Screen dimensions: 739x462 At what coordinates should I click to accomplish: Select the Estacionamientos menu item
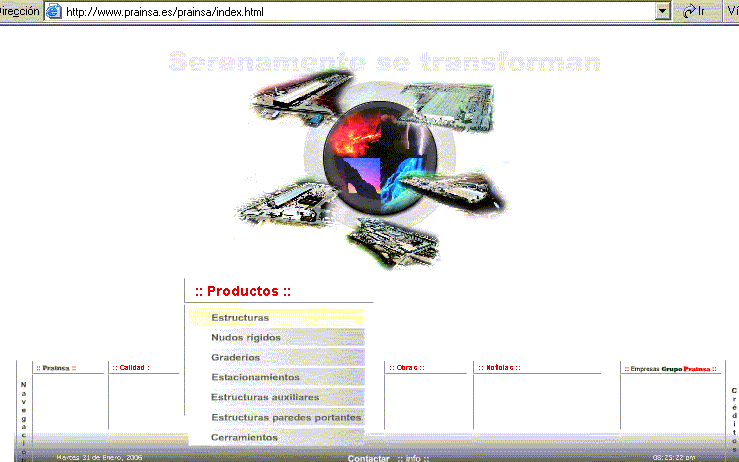point(277,377)
